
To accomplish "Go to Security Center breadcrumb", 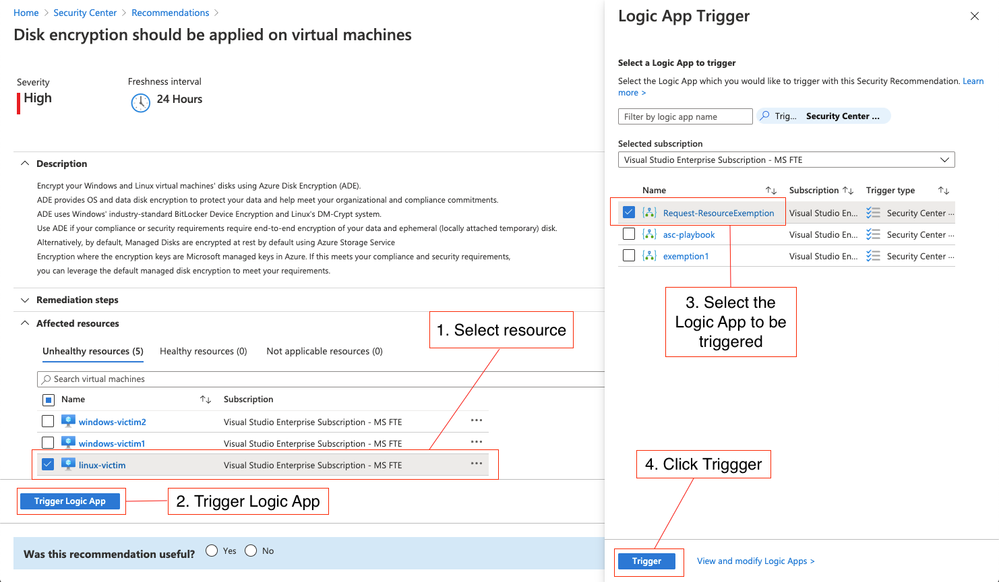I will pos(85,13).
